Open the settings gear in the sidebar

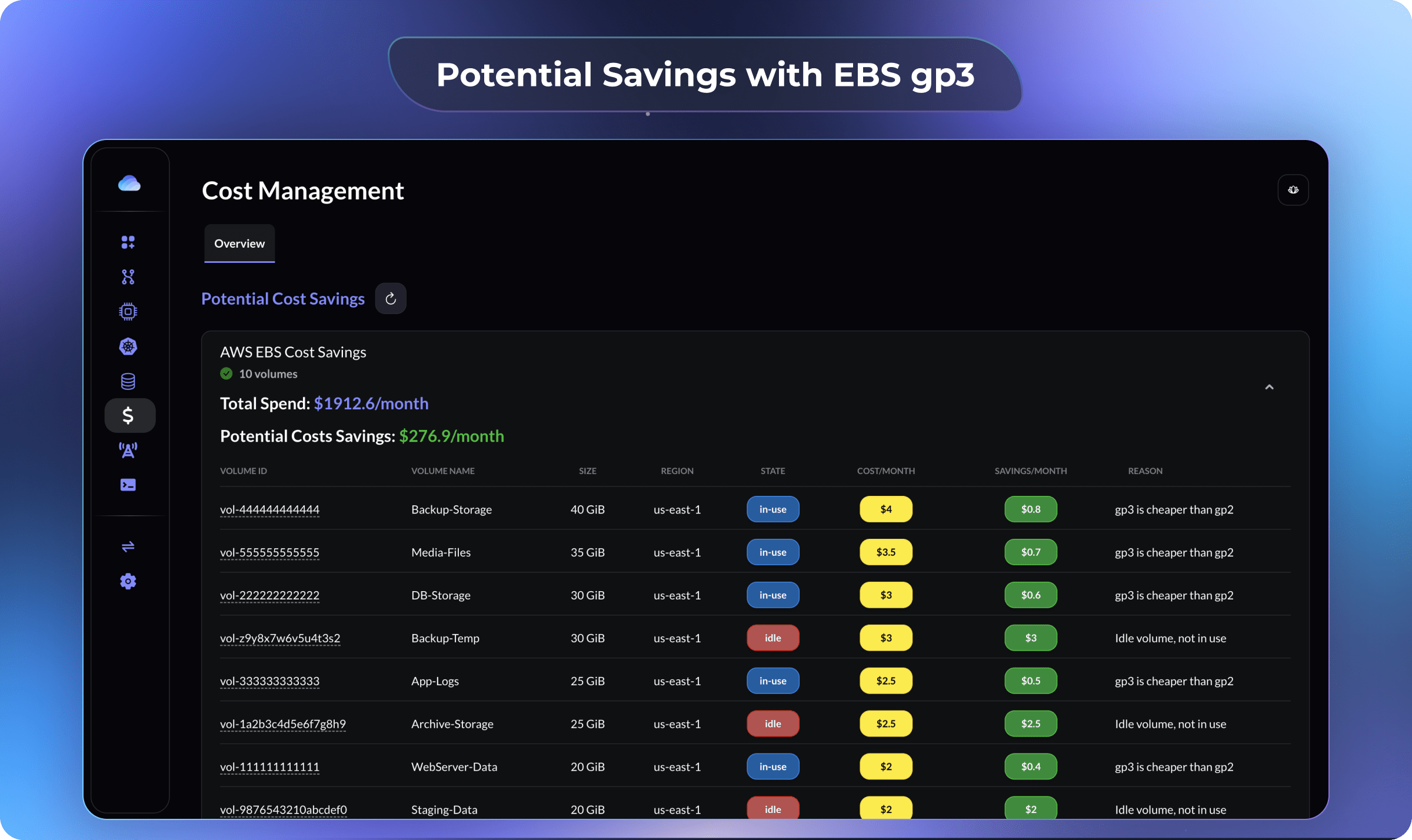tap(128, 581)
